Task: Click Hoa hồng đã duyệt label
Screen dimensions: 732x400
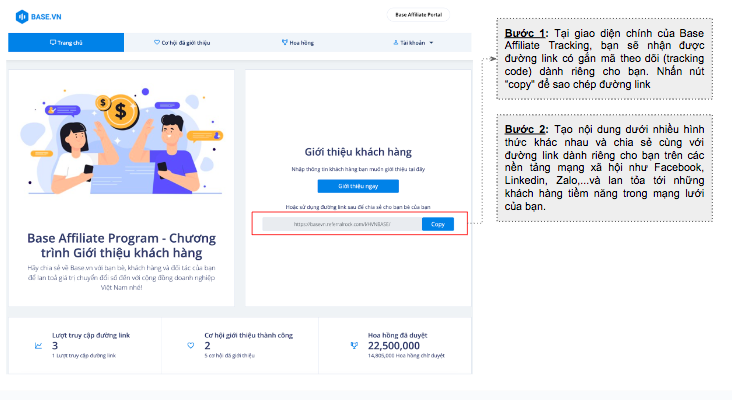Action: tap(397, 335)
